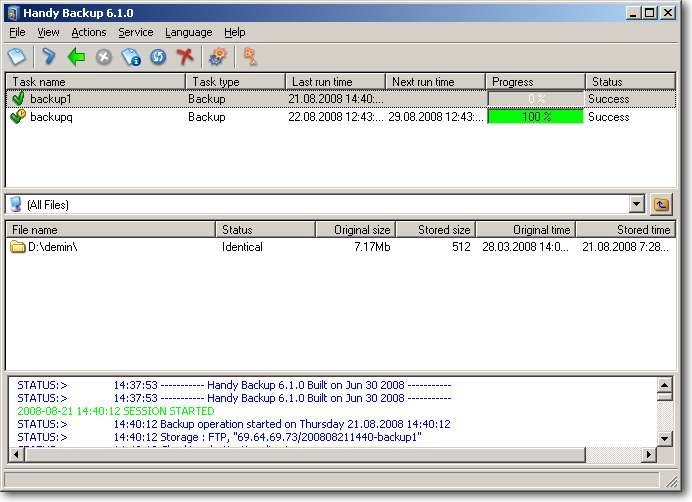Open the File menu
Viewport: 692px width, 502px height.
click(x=17, y=32)
